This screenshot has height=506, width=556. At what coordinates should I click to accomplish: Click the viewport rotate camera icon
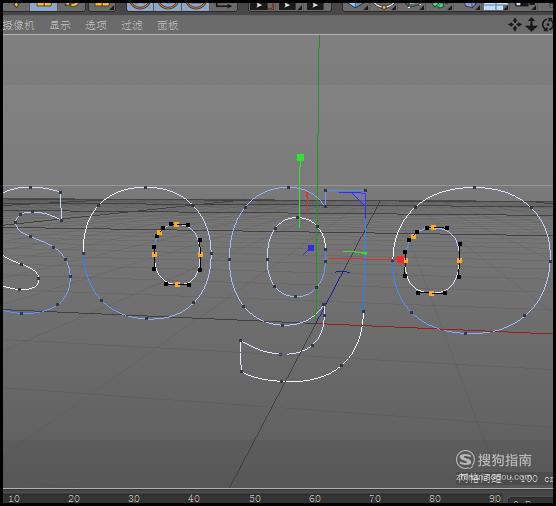coord(547,25)
